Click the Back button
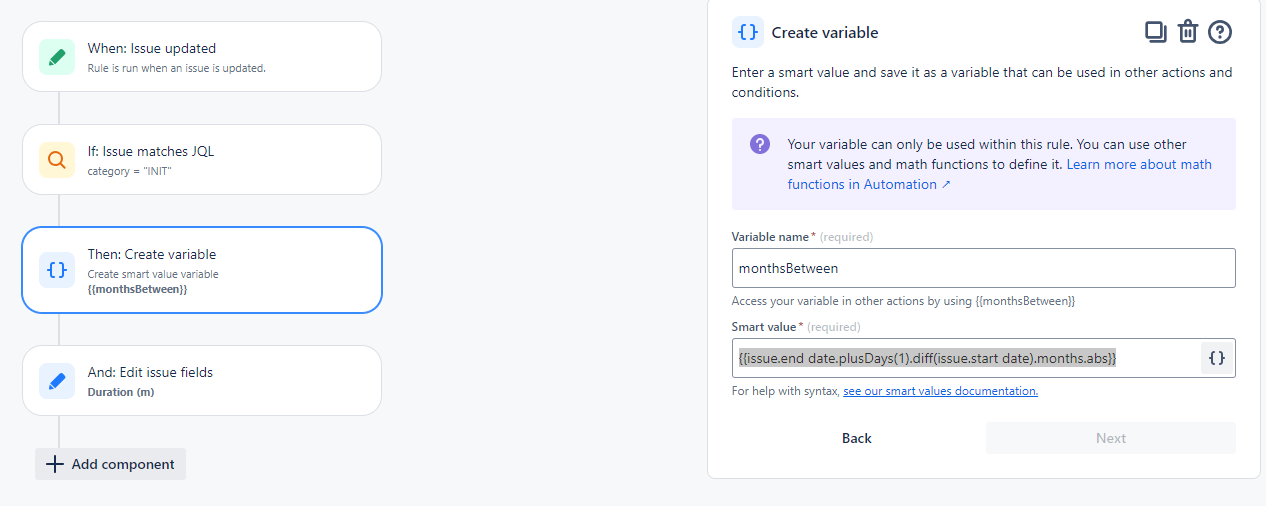Screen dimensions: 1266x506 pos(857,438)
